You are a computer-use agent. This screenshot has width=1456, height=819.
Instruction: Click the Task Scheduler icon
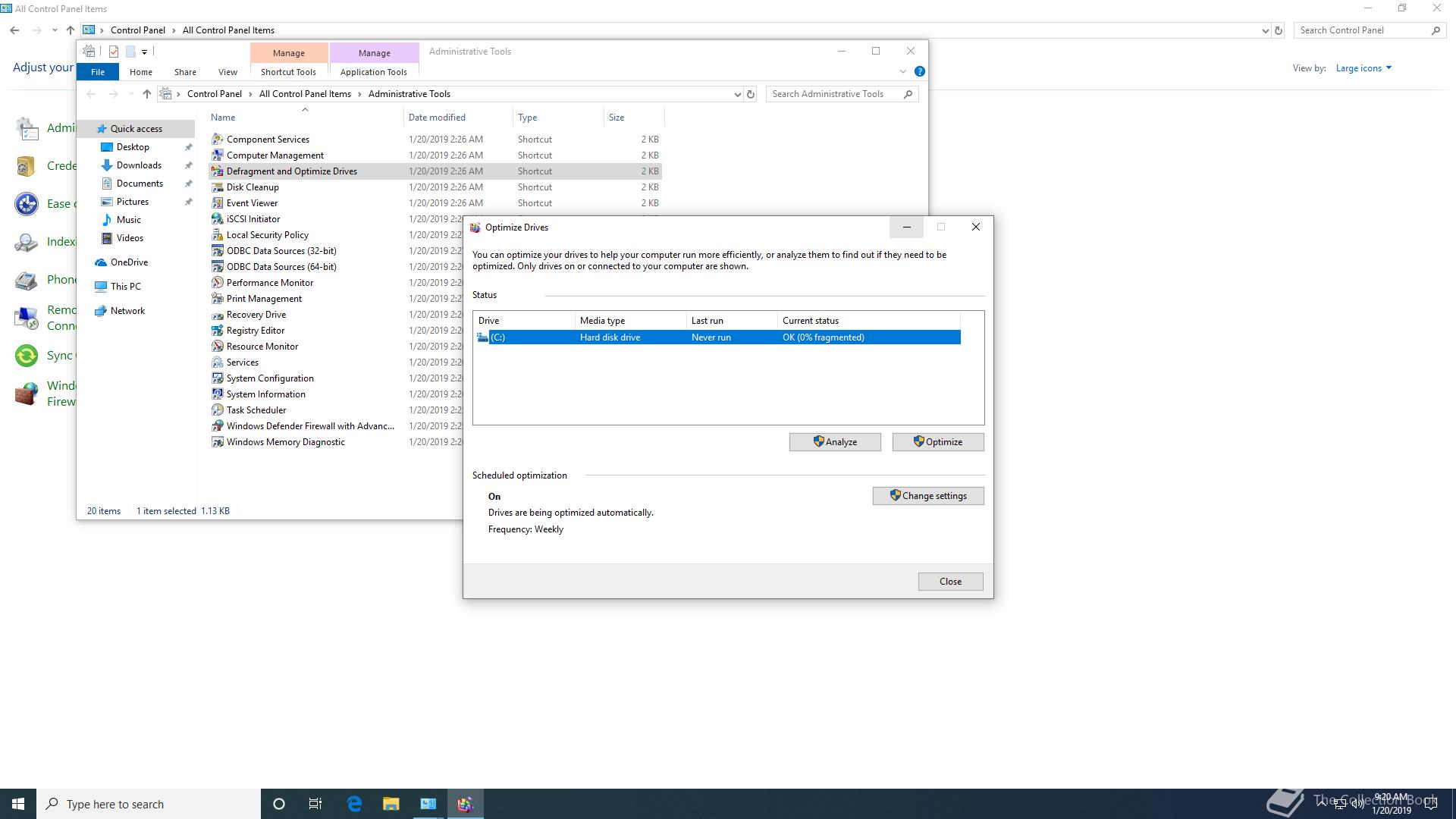click(x=218, y=410)
